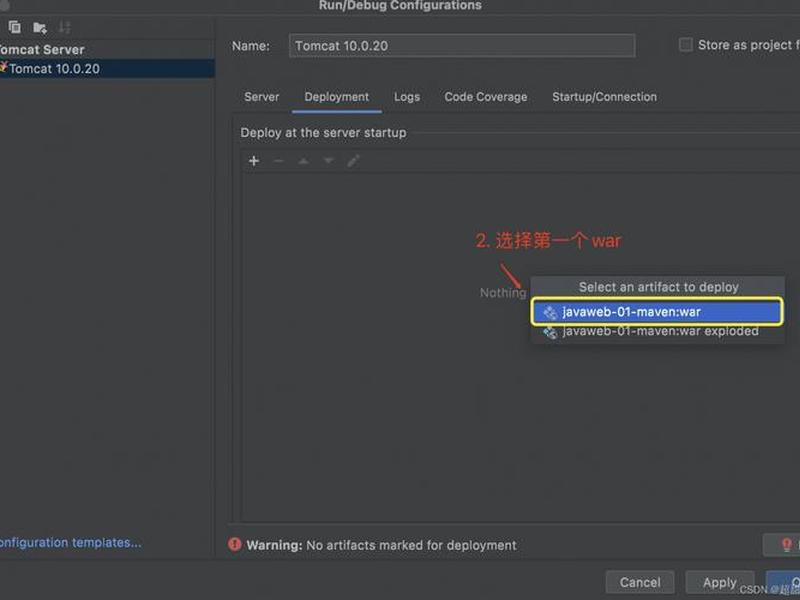Choose javaweb-01-maven:war artifact
This screenshot has height=600, width=800.
coord(657,312)
